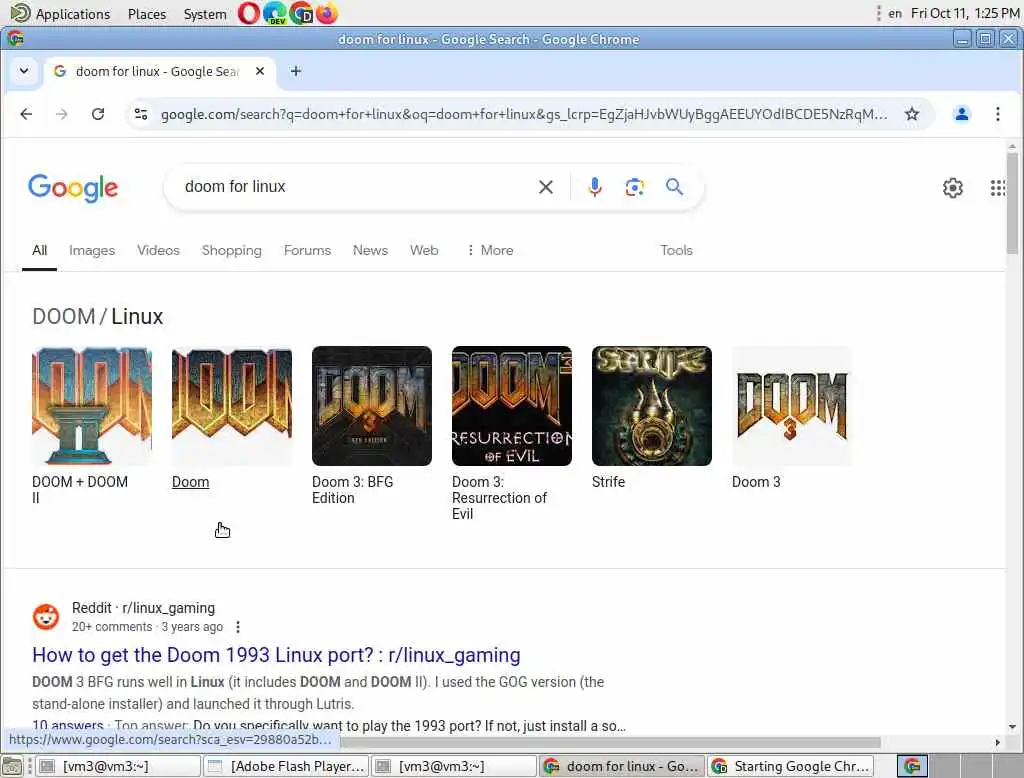This screenshot has height=778, width=1024.
Task: Launch Opera from the top panel
Action: click(x=248, y=13)
